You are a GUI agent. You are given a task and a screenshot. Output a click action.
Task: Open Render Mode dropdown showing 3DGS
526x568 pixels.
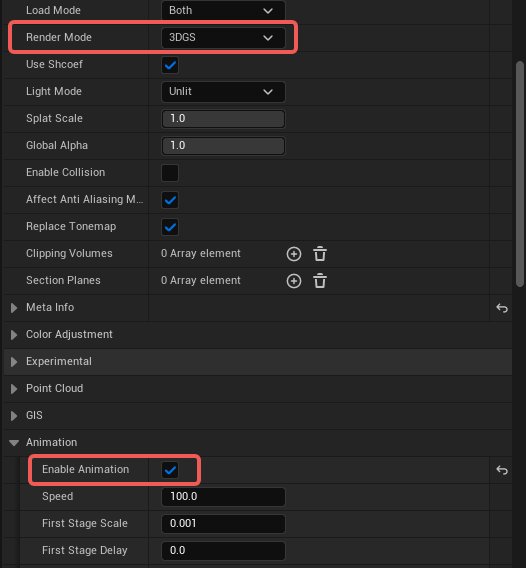point(223,38)
